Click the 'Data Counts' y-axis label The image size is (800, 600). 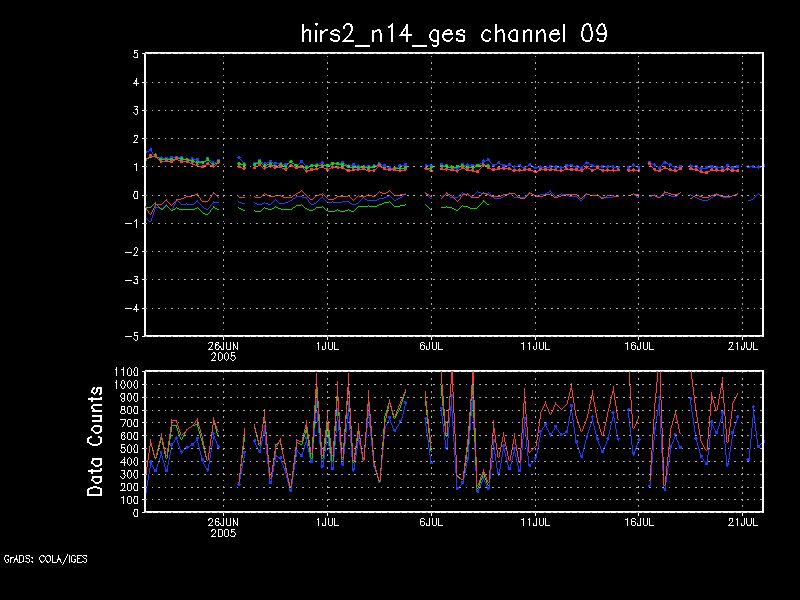click(x=96, y=441)
